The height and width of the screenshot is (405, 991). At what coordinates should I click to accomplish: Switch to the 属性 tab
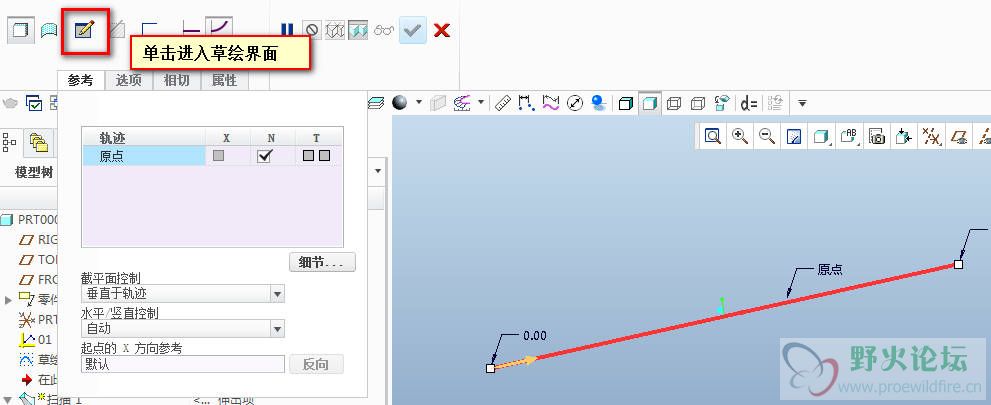(224, 80)
